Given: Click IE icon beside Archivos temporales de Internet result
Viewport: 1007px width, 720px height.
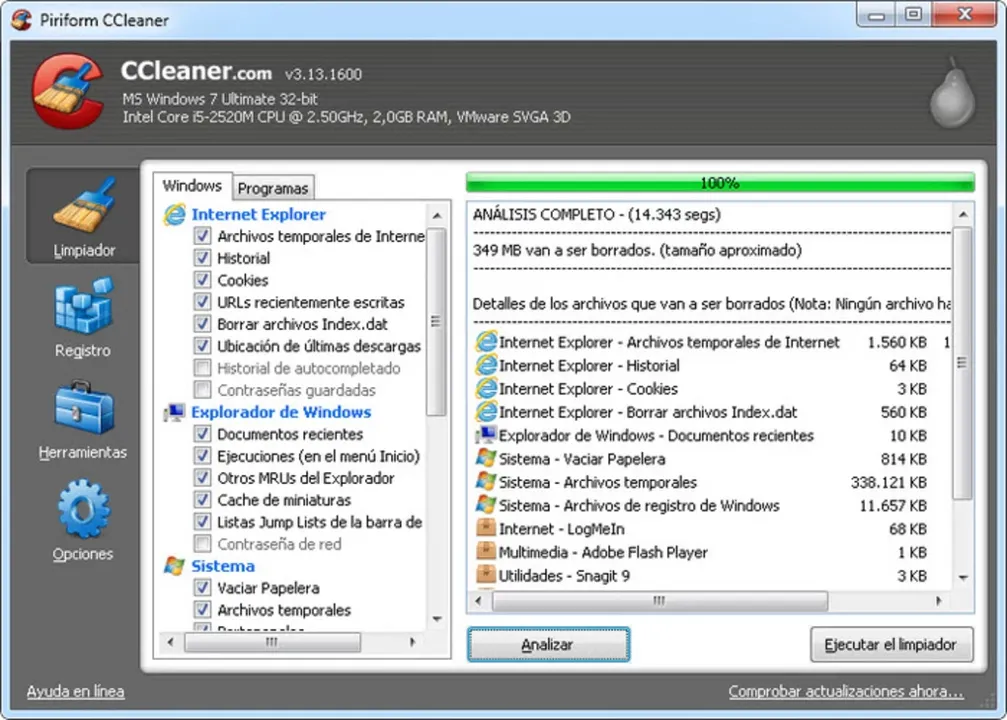Looking at the screenshot, I should pos(486,342).
